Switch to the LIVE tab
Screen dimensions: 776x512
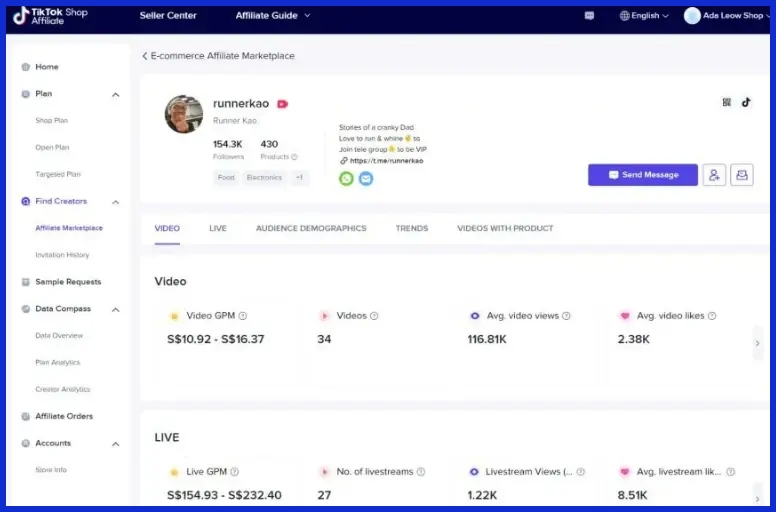(x=218, y=229)
